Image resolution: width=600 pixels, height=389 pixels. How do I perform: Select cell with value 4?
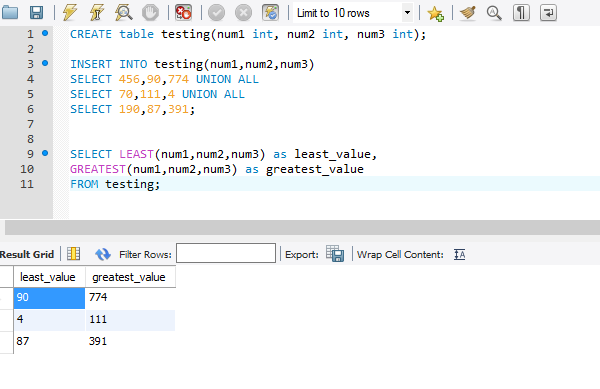pos(49,319)
